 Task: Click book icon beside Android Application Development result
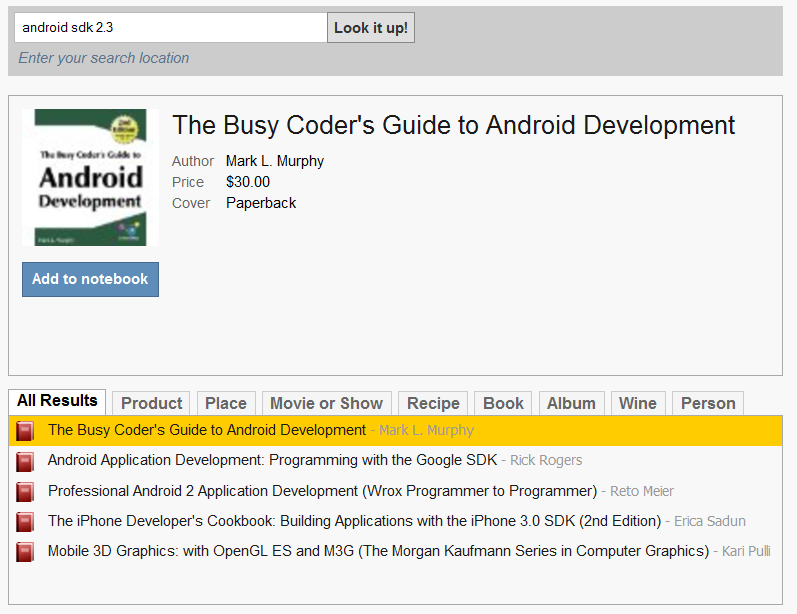(25, 462)
